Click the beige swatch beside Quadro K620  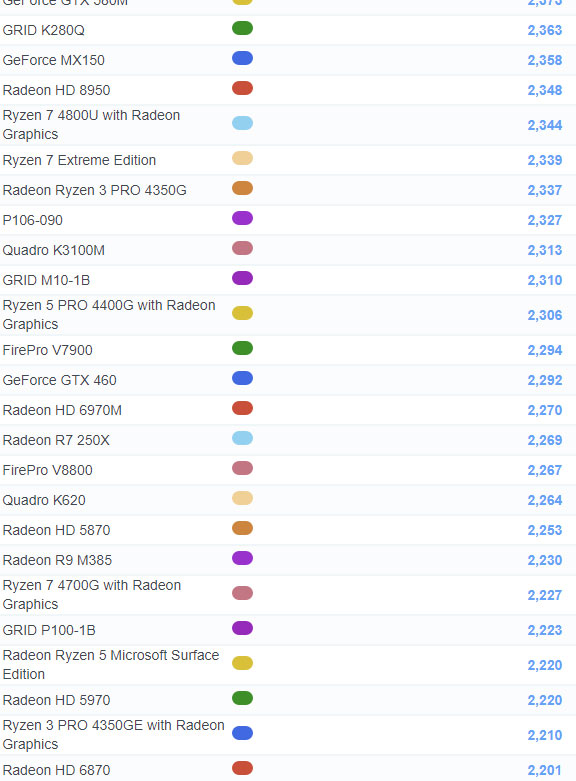pos(242,498)
